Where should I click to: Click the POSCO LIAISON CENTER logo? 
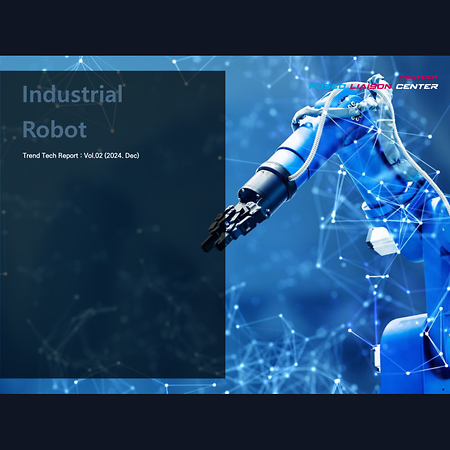(373, 83)
